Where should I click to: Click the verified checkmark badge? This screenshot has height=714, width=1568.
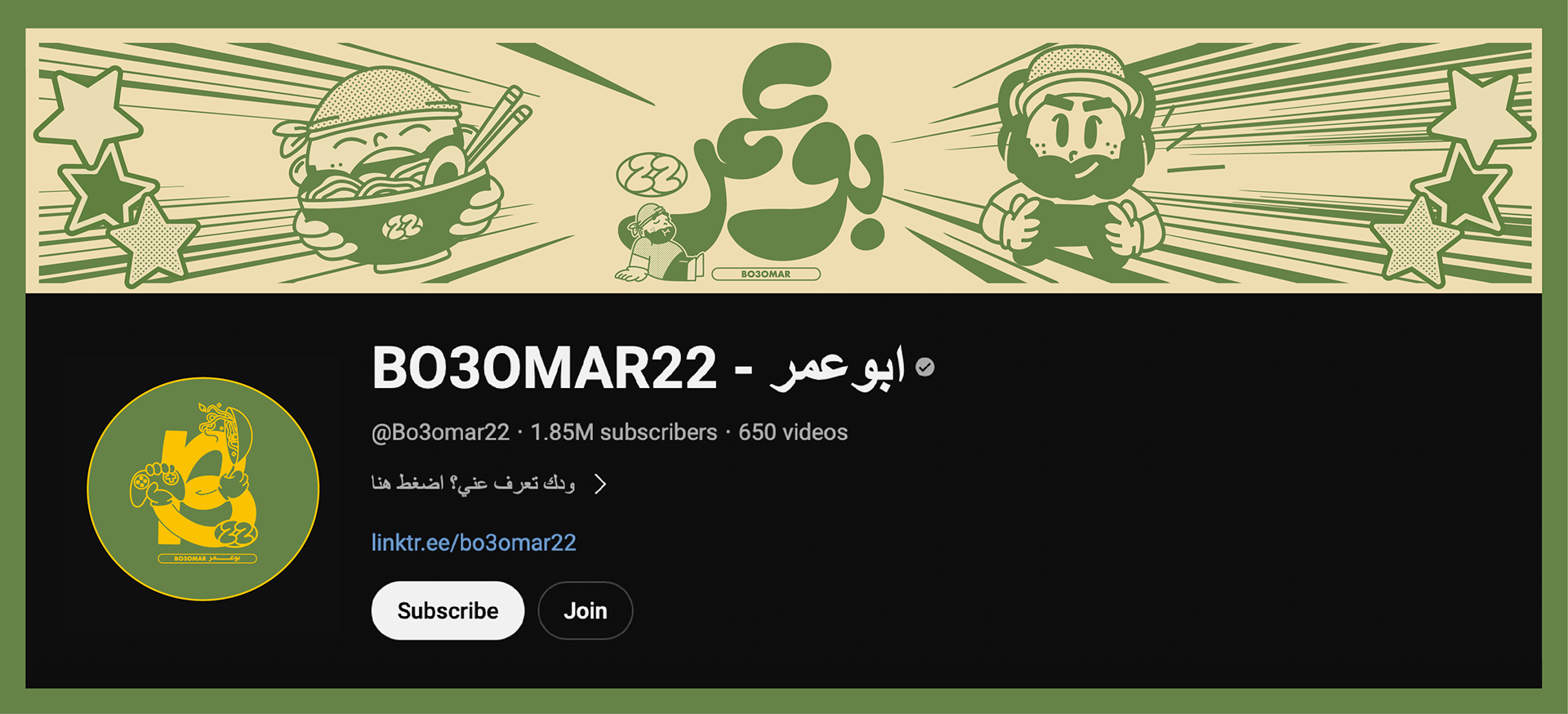(925, 368)
